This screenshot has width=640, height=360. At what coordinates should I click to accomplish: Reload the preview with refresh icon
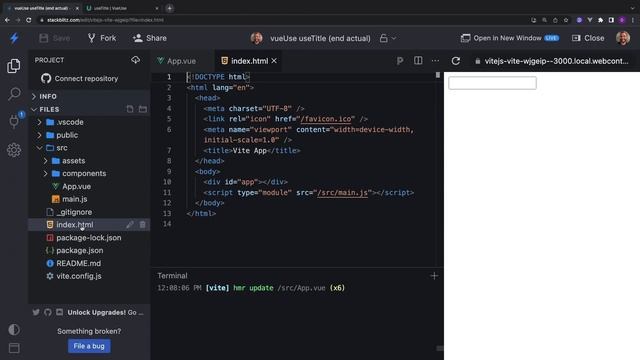click(456, 61)
